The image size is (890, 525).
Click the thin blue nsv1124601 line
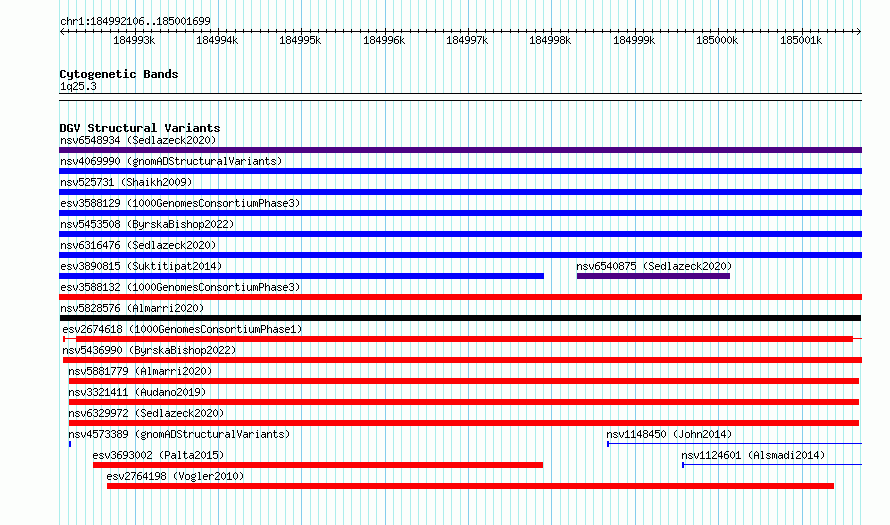coord(772,465)
